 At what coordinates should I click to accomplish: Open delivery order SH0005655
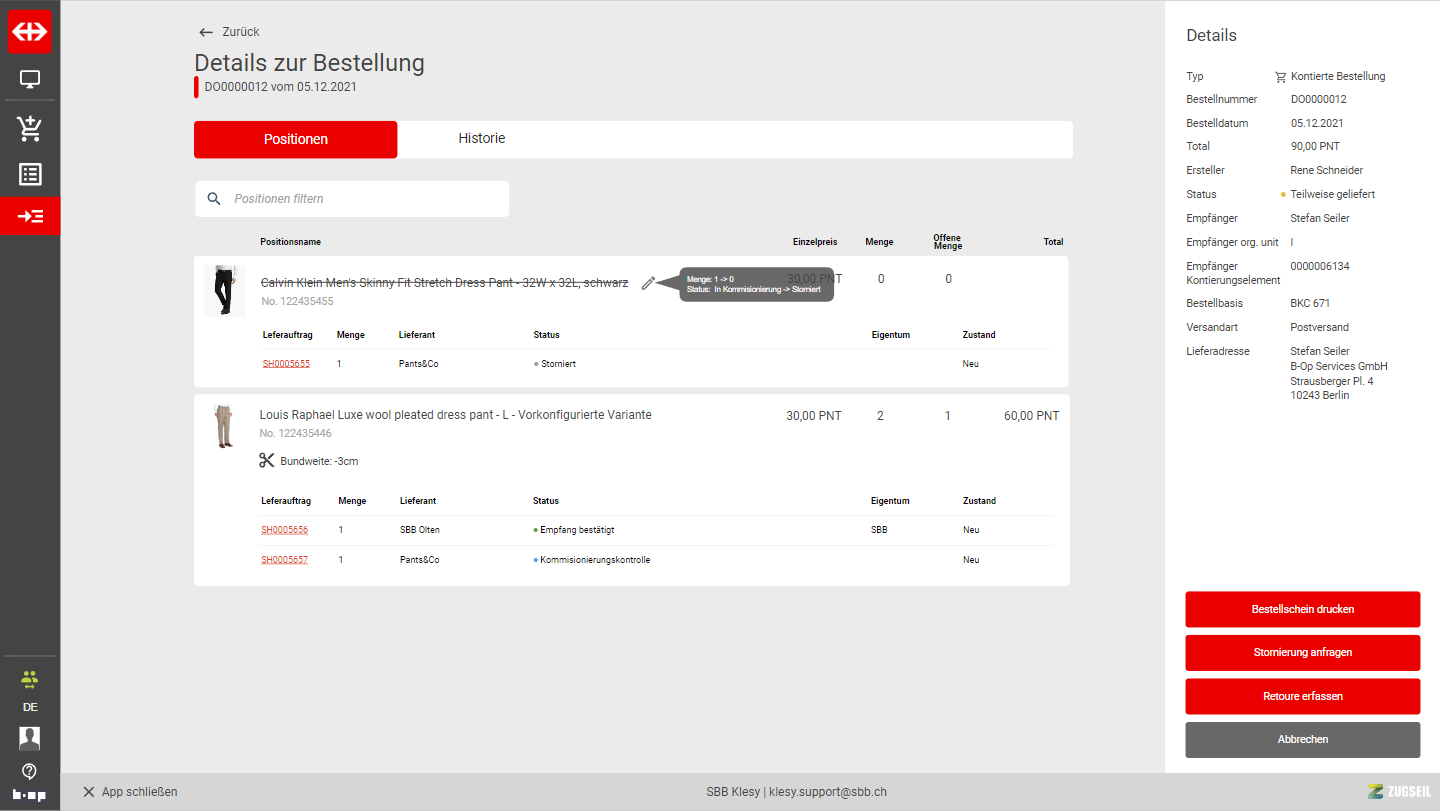(286, 364)
